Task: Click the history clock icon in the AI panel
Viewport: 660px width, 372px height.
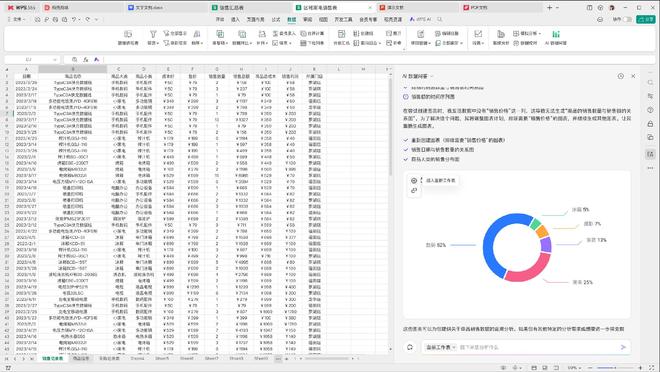Action: pyautogui.click(x=620, y=76)
